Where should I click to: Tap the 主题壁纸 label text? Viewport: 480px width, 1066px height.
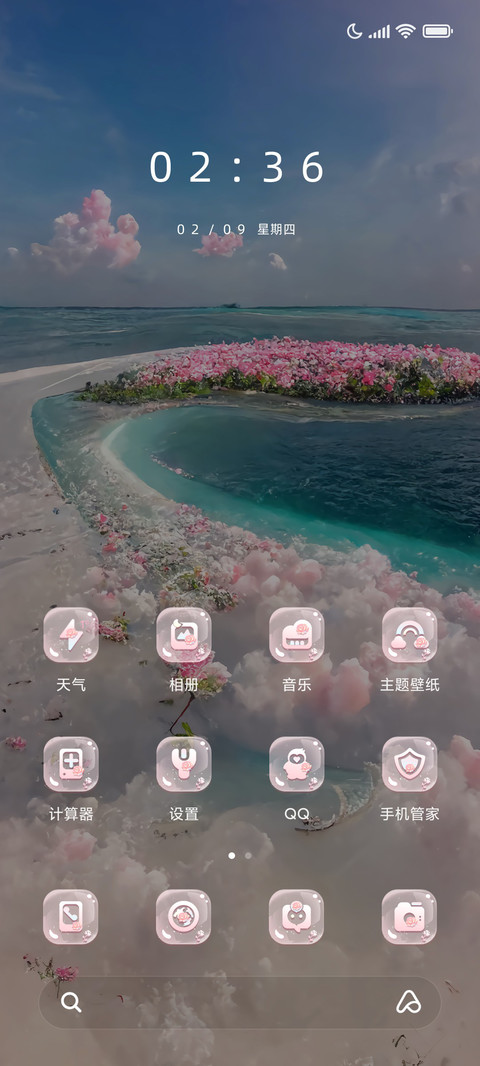point(409,685)
